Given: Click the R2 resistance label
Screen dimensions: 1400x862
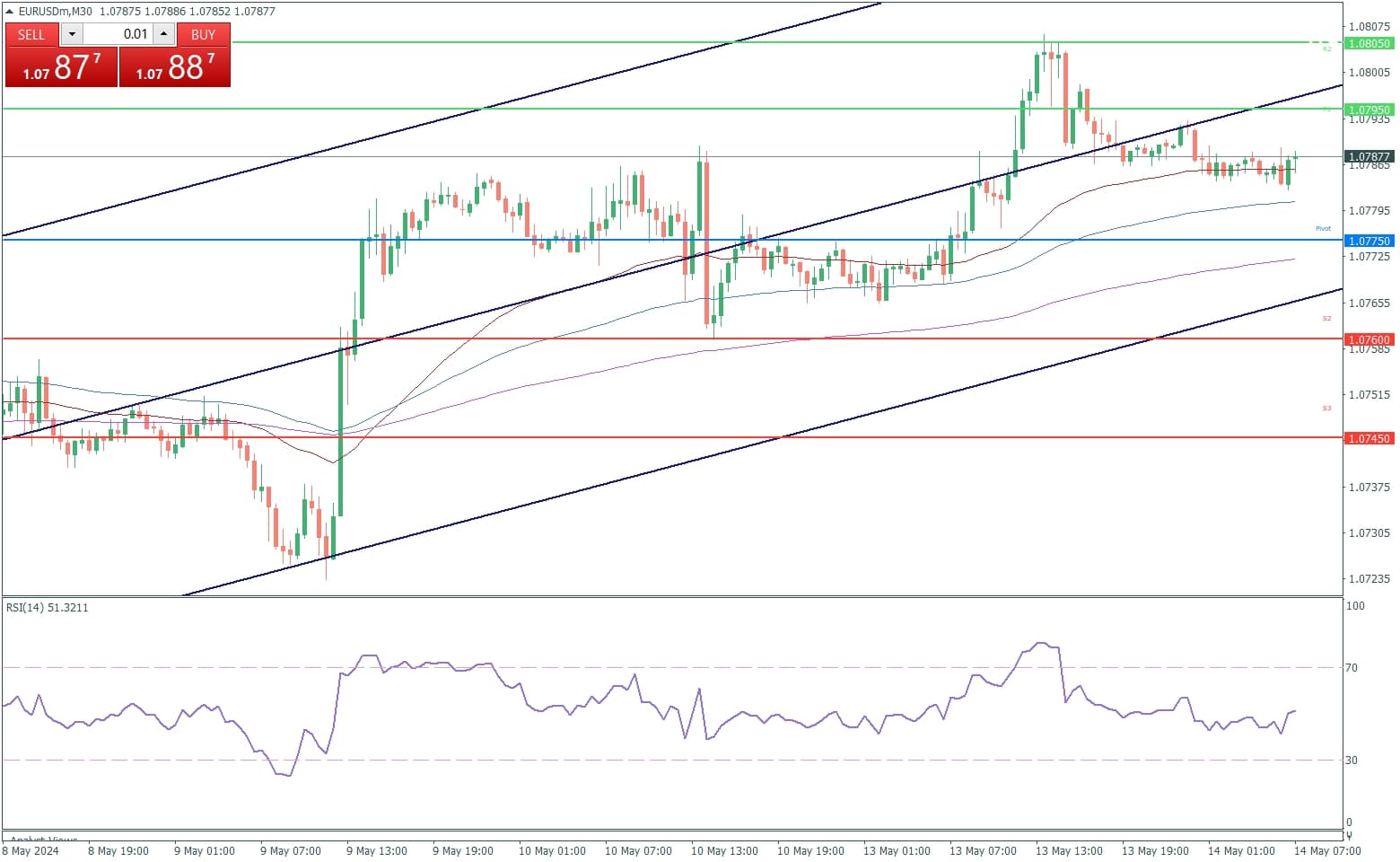Looking at the screenshot, I should [1326, 49].
